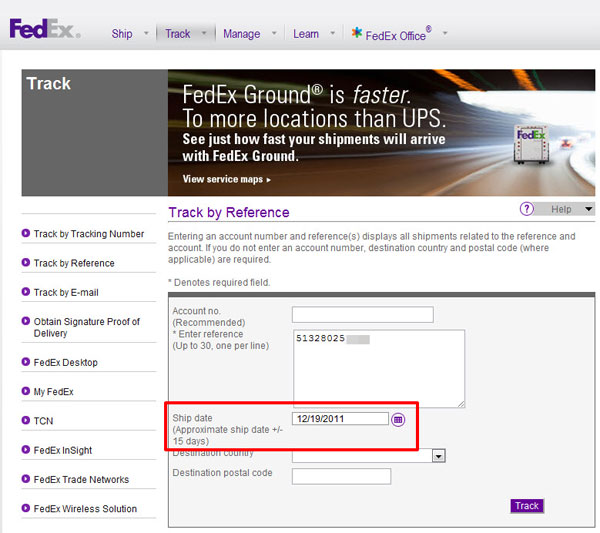Click the question mark help icon
The height and width of the screenshot is (533, 600).
coord(527,209)
